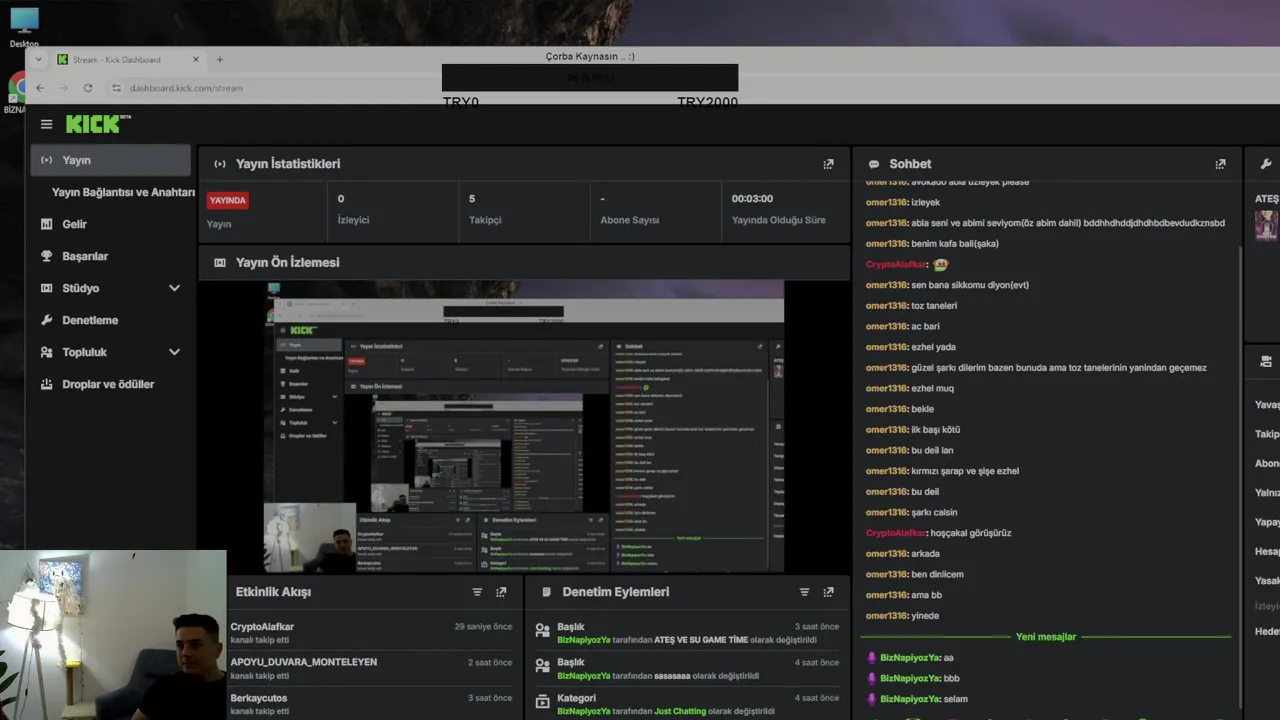Close the Stream - Kick Dashboard tab
Screen dimensions: 1280x720
click(196, 60)
